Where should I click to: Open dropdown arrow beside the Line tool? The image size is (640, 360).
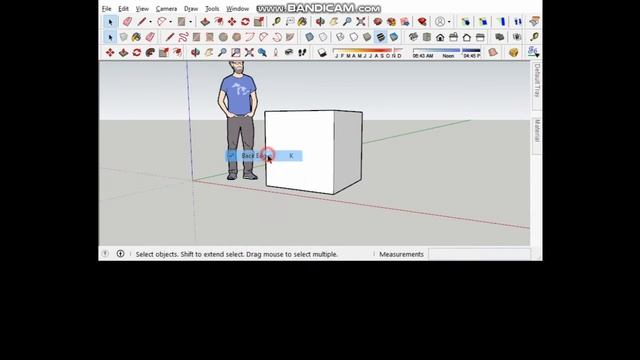coord(151,22)
